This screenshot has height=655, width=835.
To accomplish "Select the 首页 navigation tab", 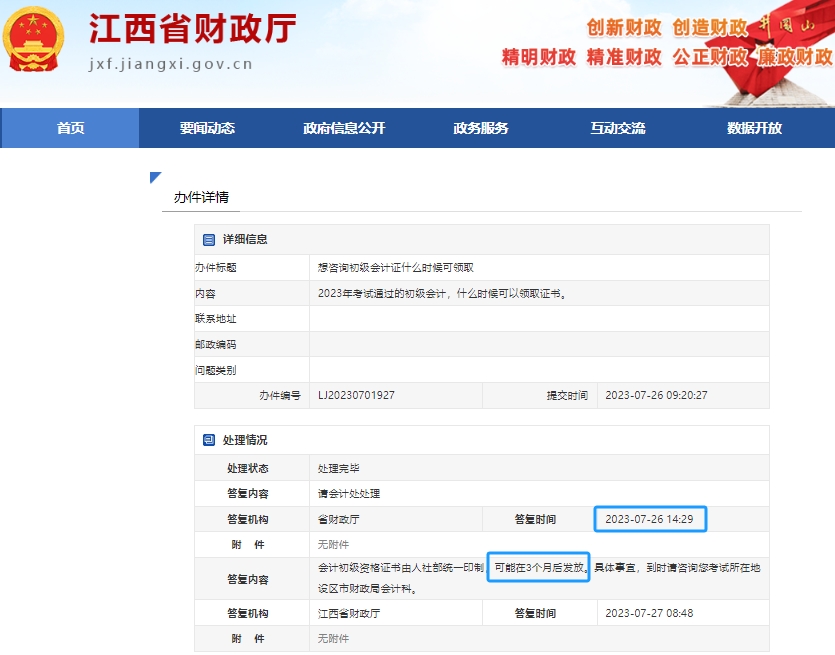I will pos(69,128).
